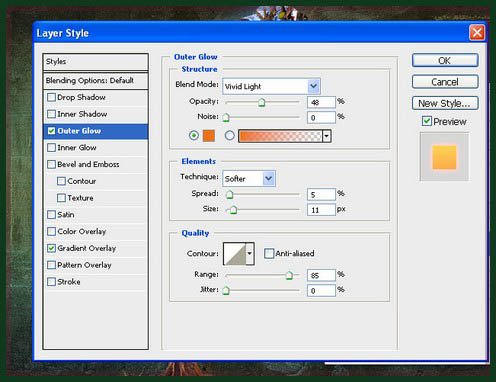Open the Drop Shadow settings panel
The width and height of the screenshot is (496, 382).
click(x=81, y=97)
